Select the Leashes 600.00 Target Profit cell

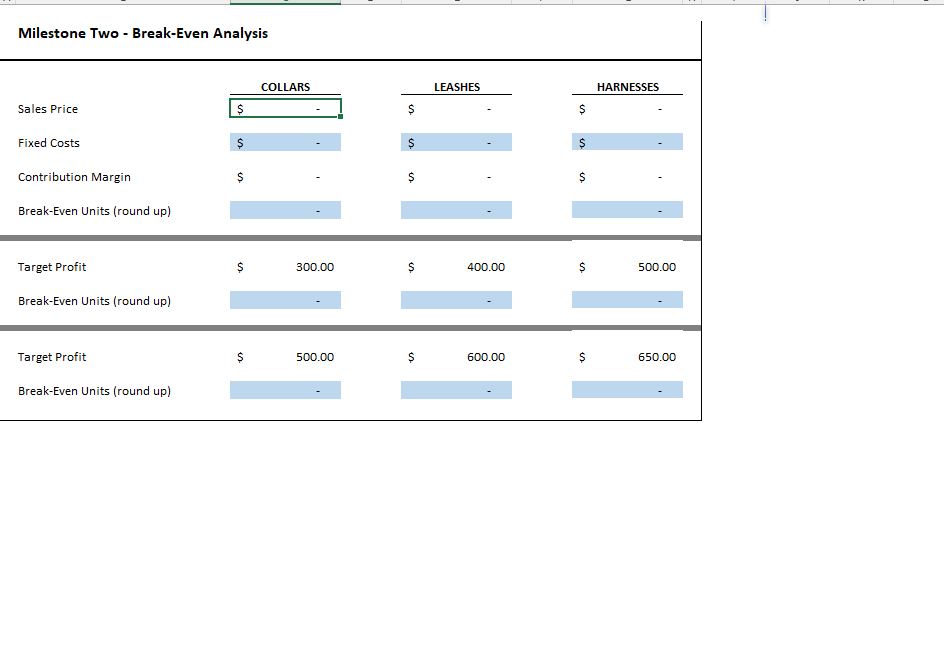(456, 357)
